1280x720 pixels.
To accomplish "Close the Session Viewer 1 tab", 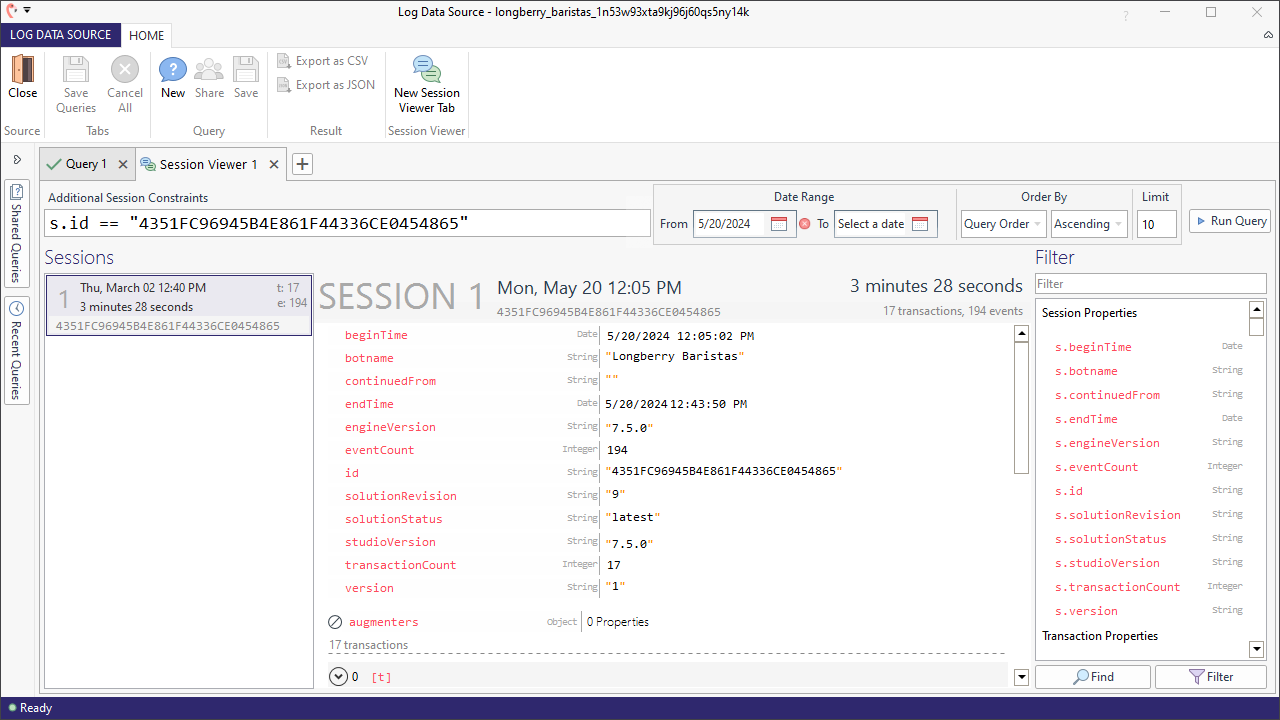I will pos(274,164).
